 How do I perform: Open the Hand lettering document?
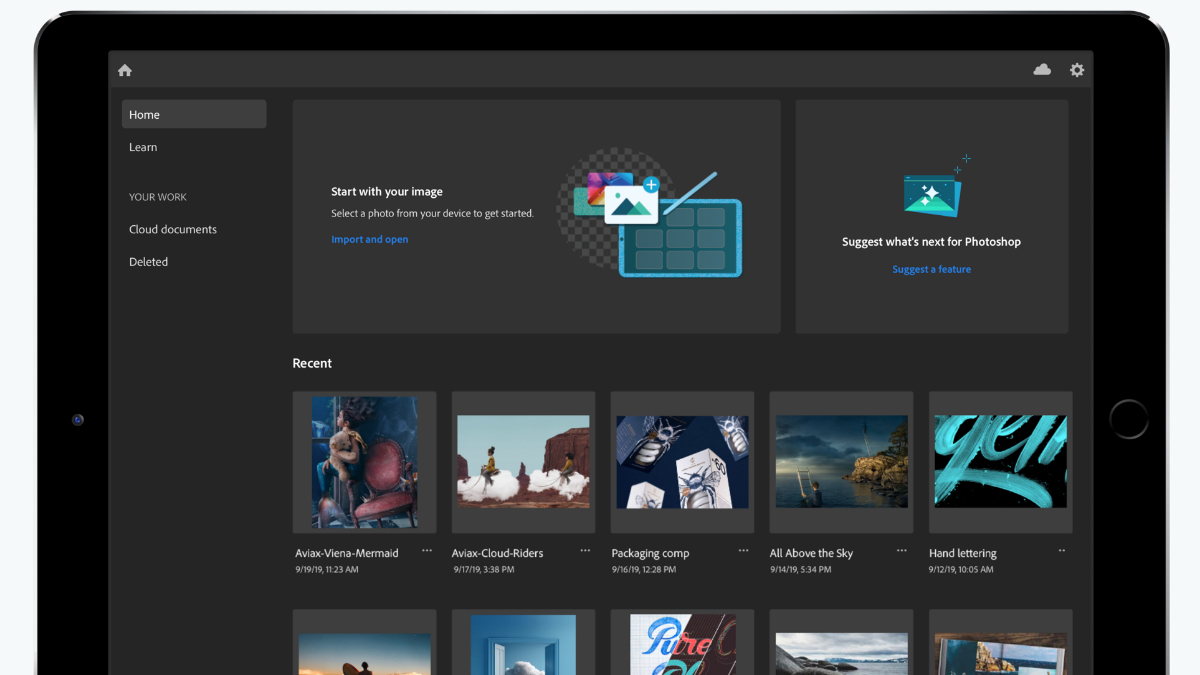coord(1000,461)
